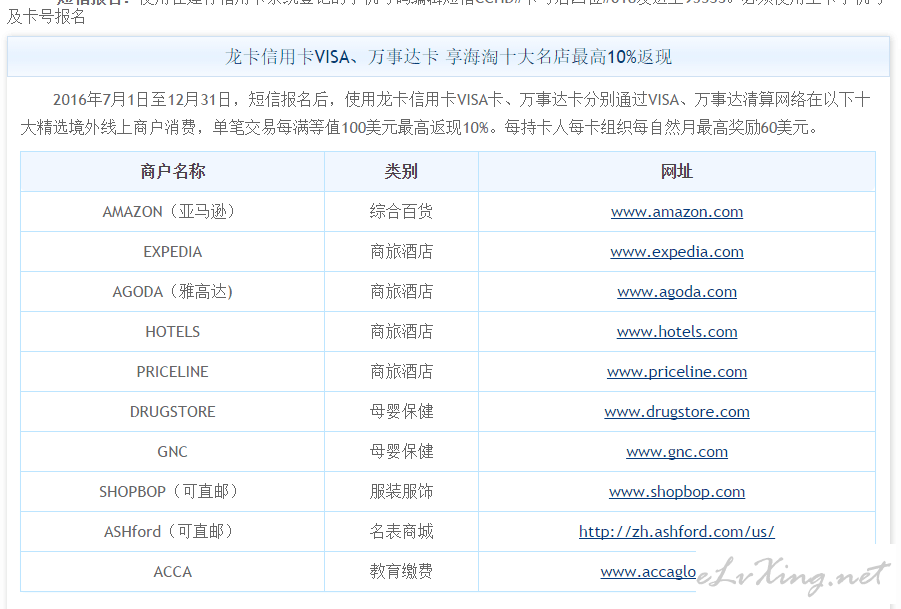Screen dimensions: 901x609
Task: Select the ACCA merchant name
Action: click(172, 572)
